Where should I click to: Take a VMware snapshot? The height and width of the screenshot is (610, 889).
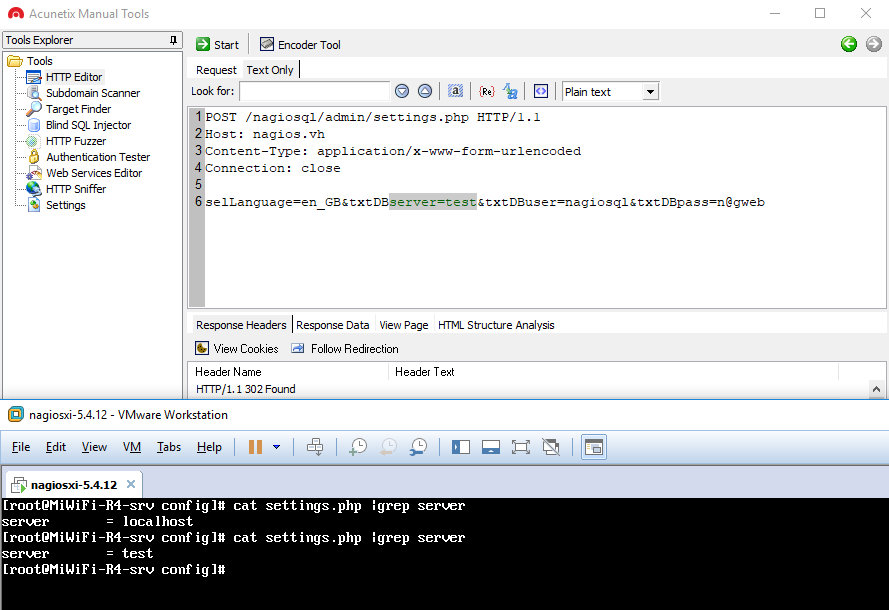click(x=357, y=447)
